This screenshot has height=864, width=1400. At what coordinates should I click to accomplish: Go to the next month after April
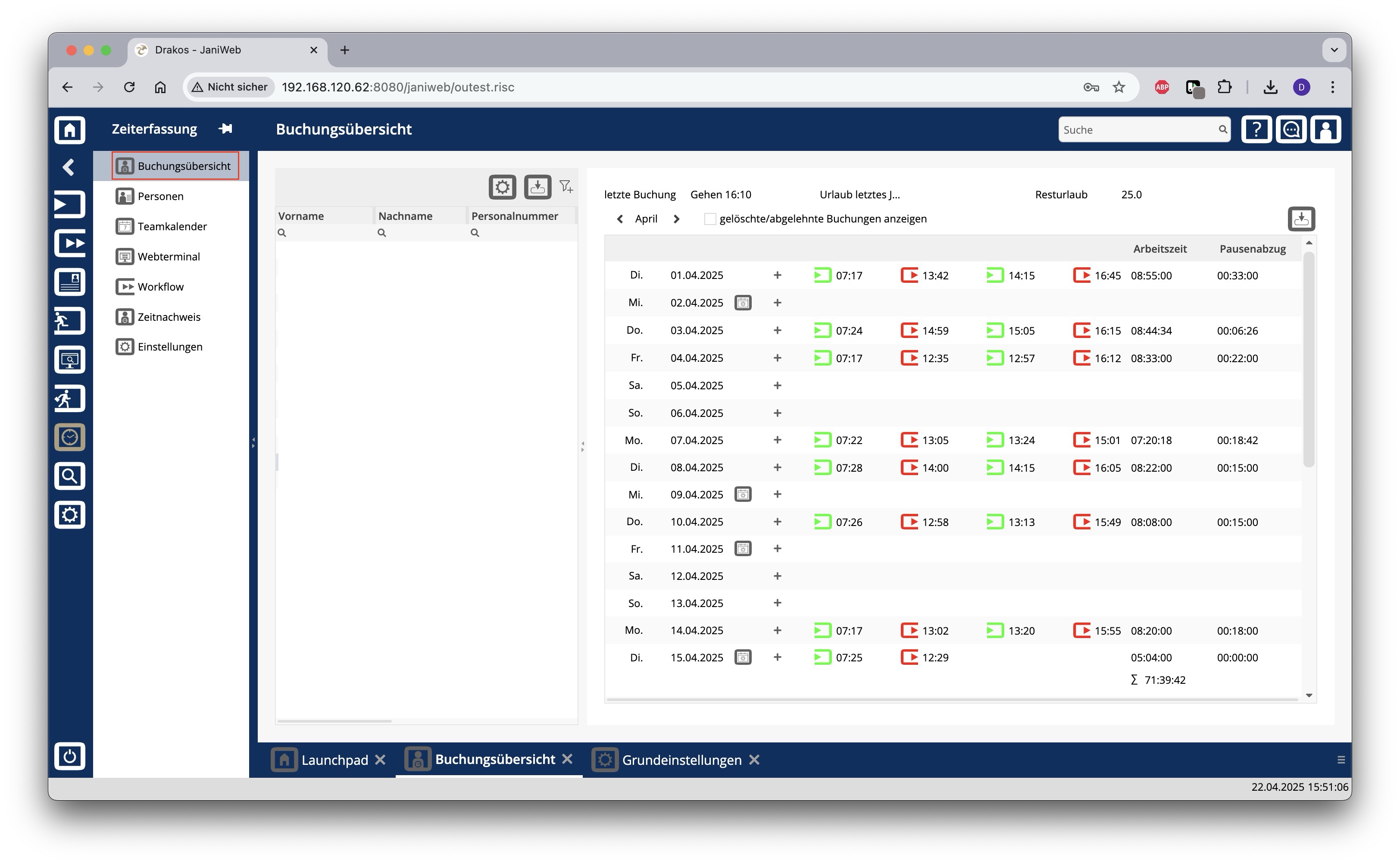pos(676,219)
